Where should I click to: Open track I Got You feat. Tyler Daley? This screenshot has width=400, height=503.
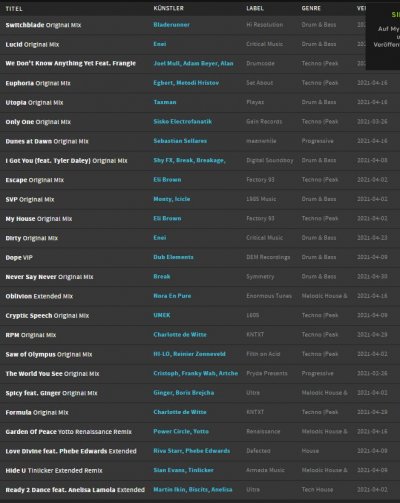pyautogui.click(x=66, y=161)
